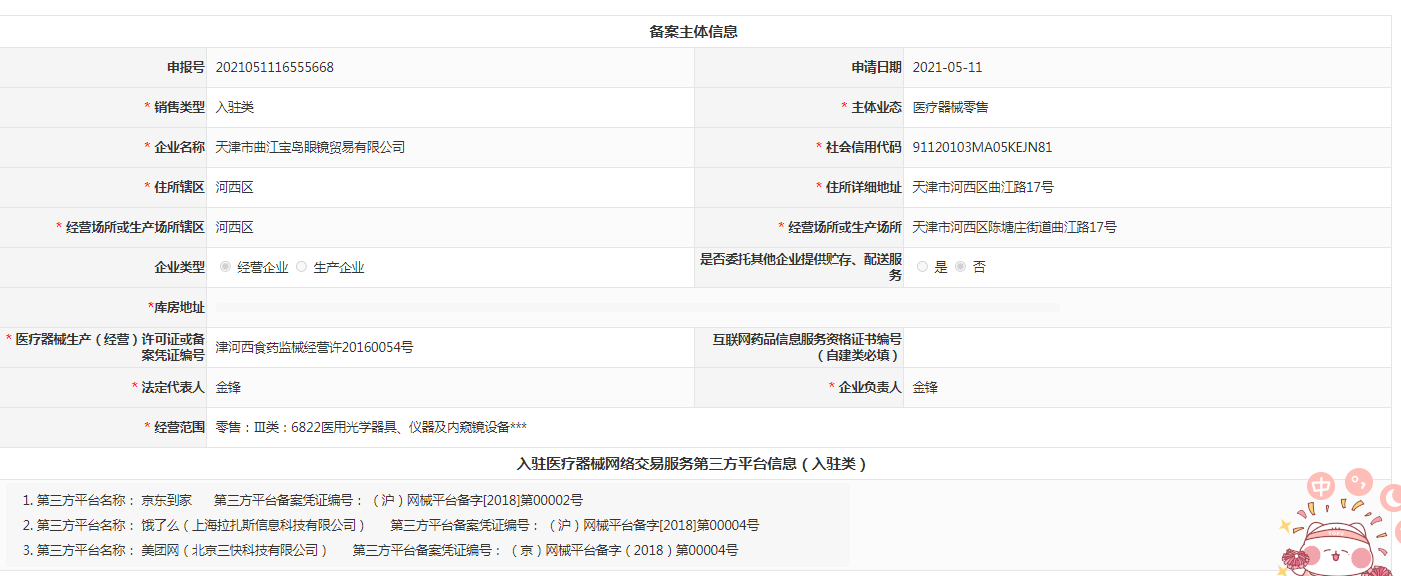
Task: Select the 生产企业 radio button
Action: tap(301, 267)
